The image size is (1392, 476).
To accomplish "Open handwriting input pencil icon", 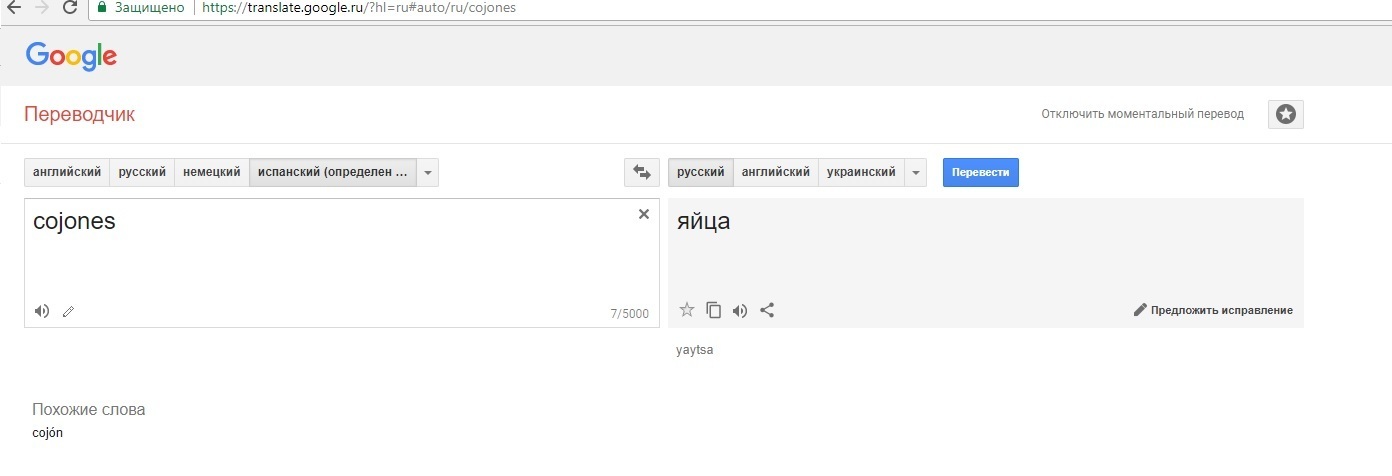I will coord(68,311).
